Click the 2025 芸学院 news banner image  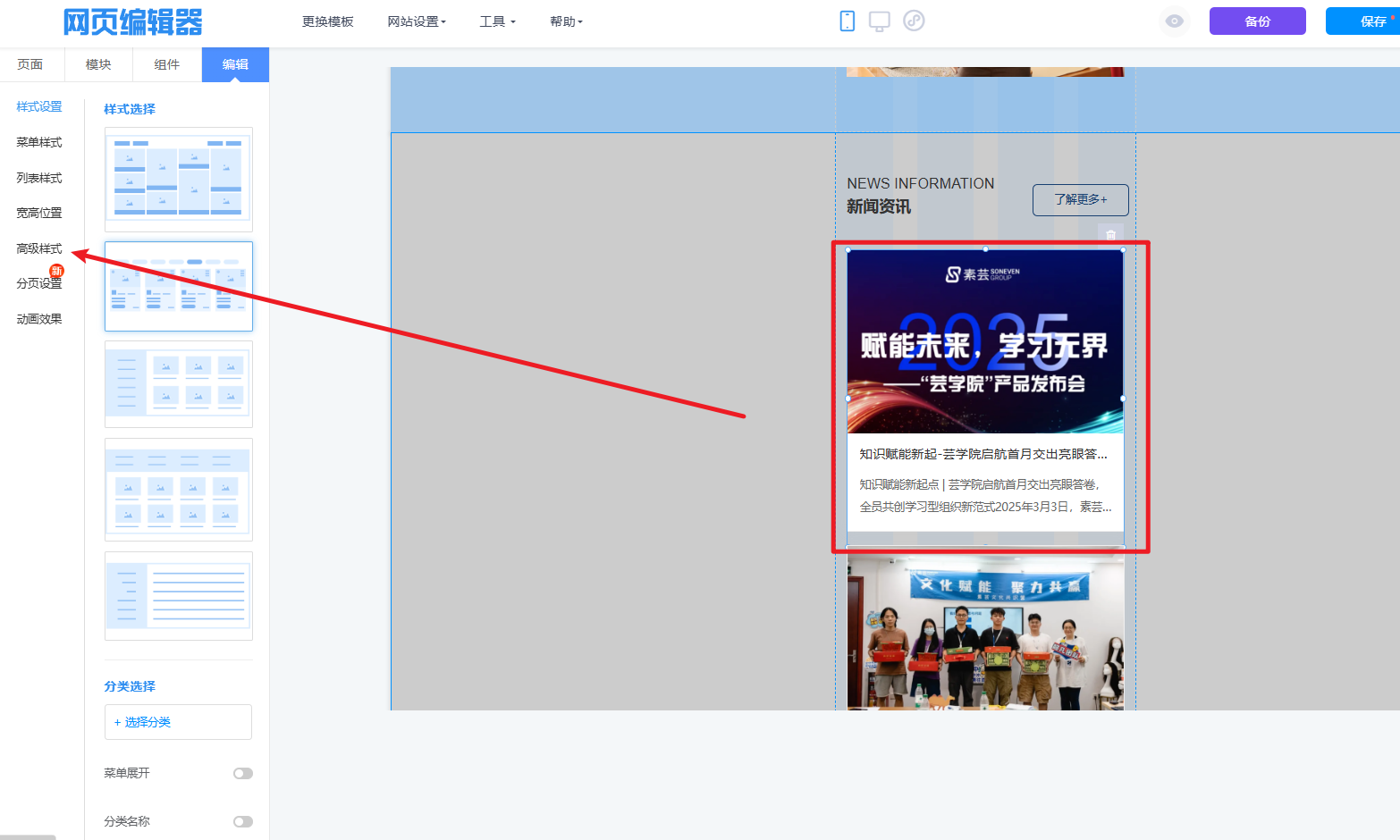click(x=985, y=341)
